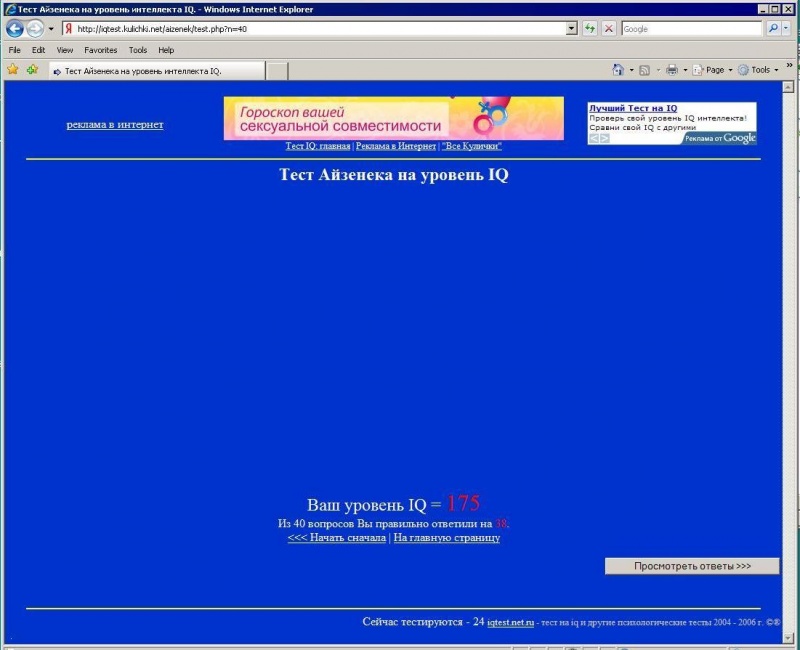
Task: Open the address bar URL dropdown
Action: click(x=572, y=29)
